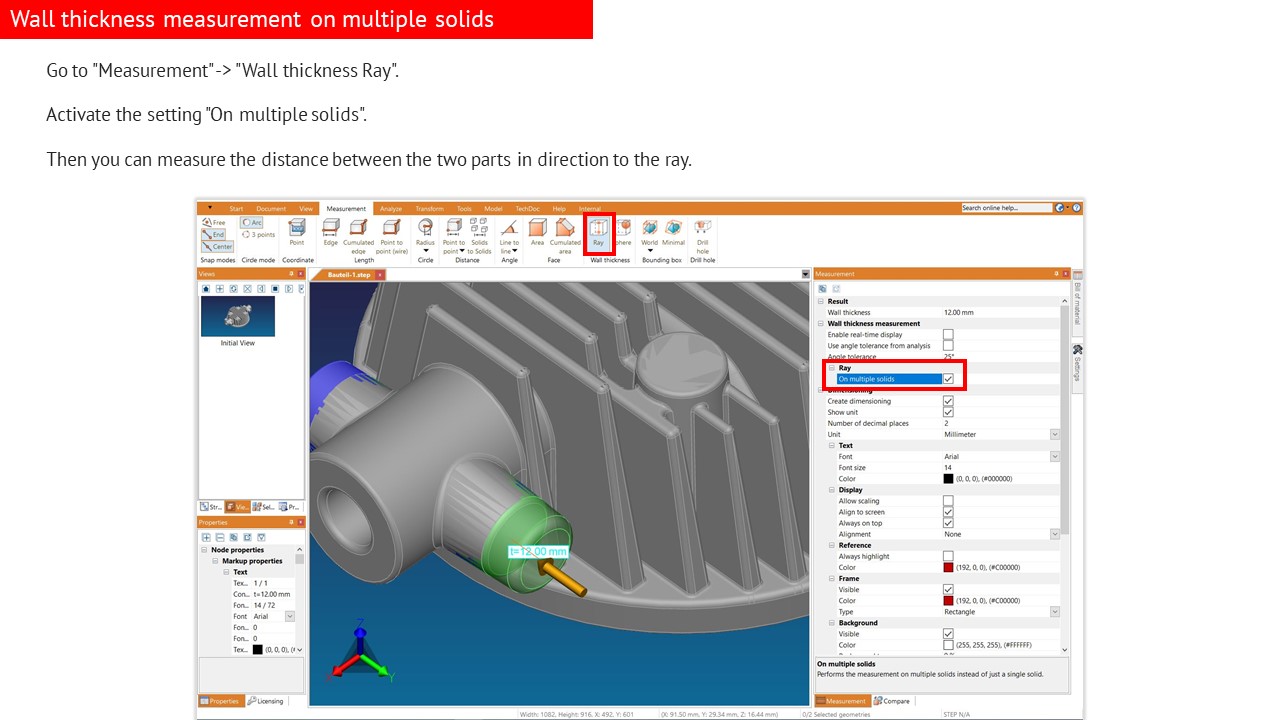Select the Arc circle mode
Screen dimensions: 1280x720
coord(252,223)
